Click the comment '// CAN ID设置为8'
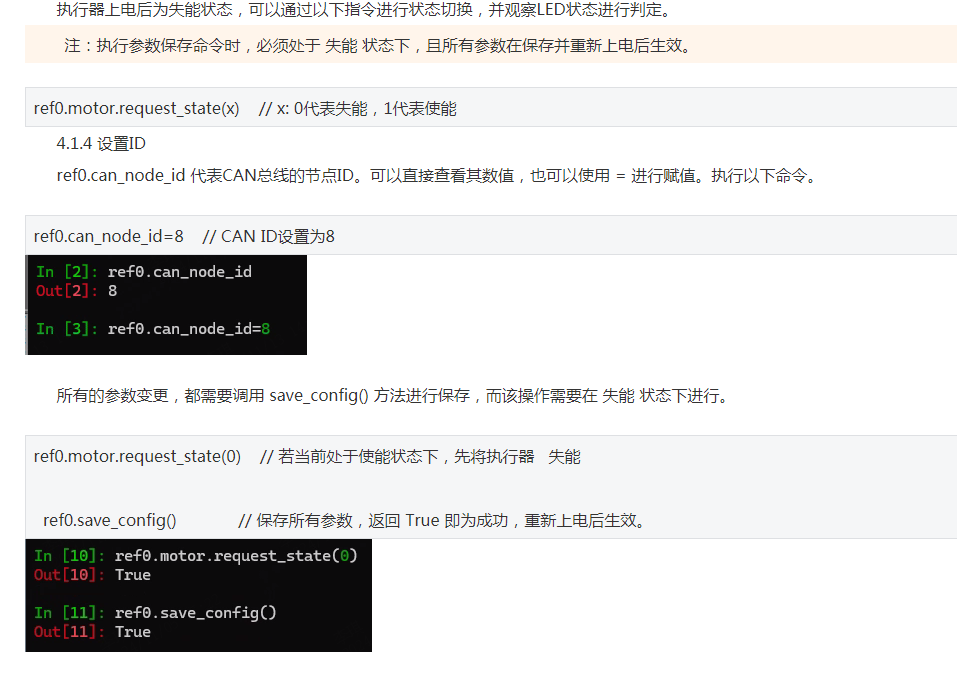Viewport: 957px width, 673px height. point(269,237)
